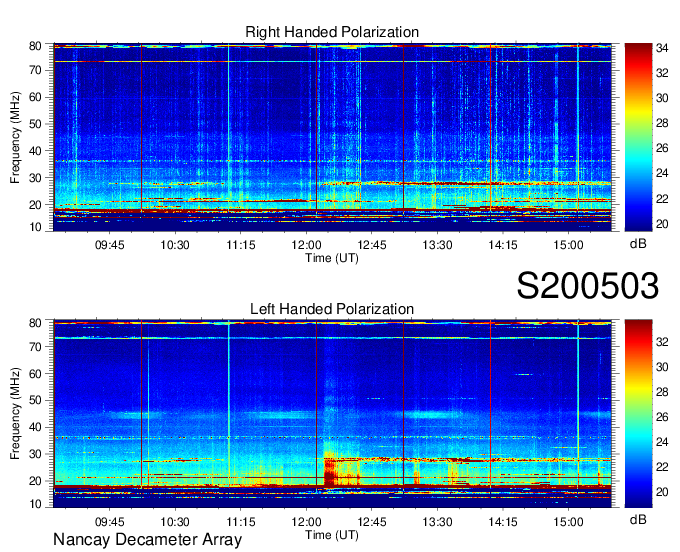680x552 pixels.
Task: Click the "Left Handed Polarization" plot title
Action: click(332, 309)
